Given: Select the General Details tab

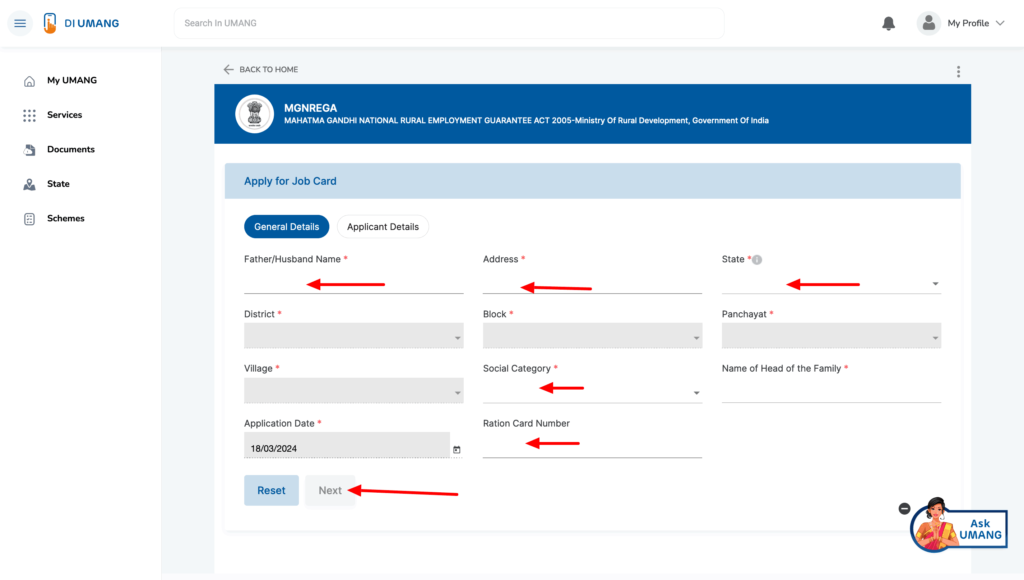Looking at the screenshot, I should click(x=287, y=226).
